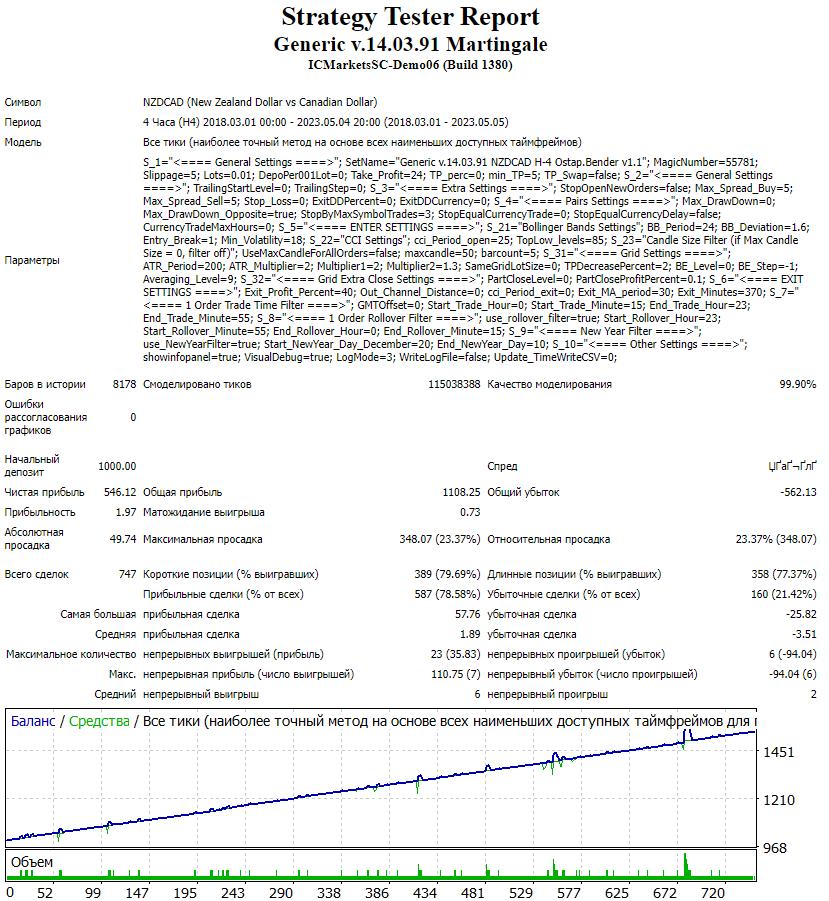Image resolution: width=829 pixels, height=901 pixels.
Task: Click the x-axis trade number 720
Action: tap(713, 893)
